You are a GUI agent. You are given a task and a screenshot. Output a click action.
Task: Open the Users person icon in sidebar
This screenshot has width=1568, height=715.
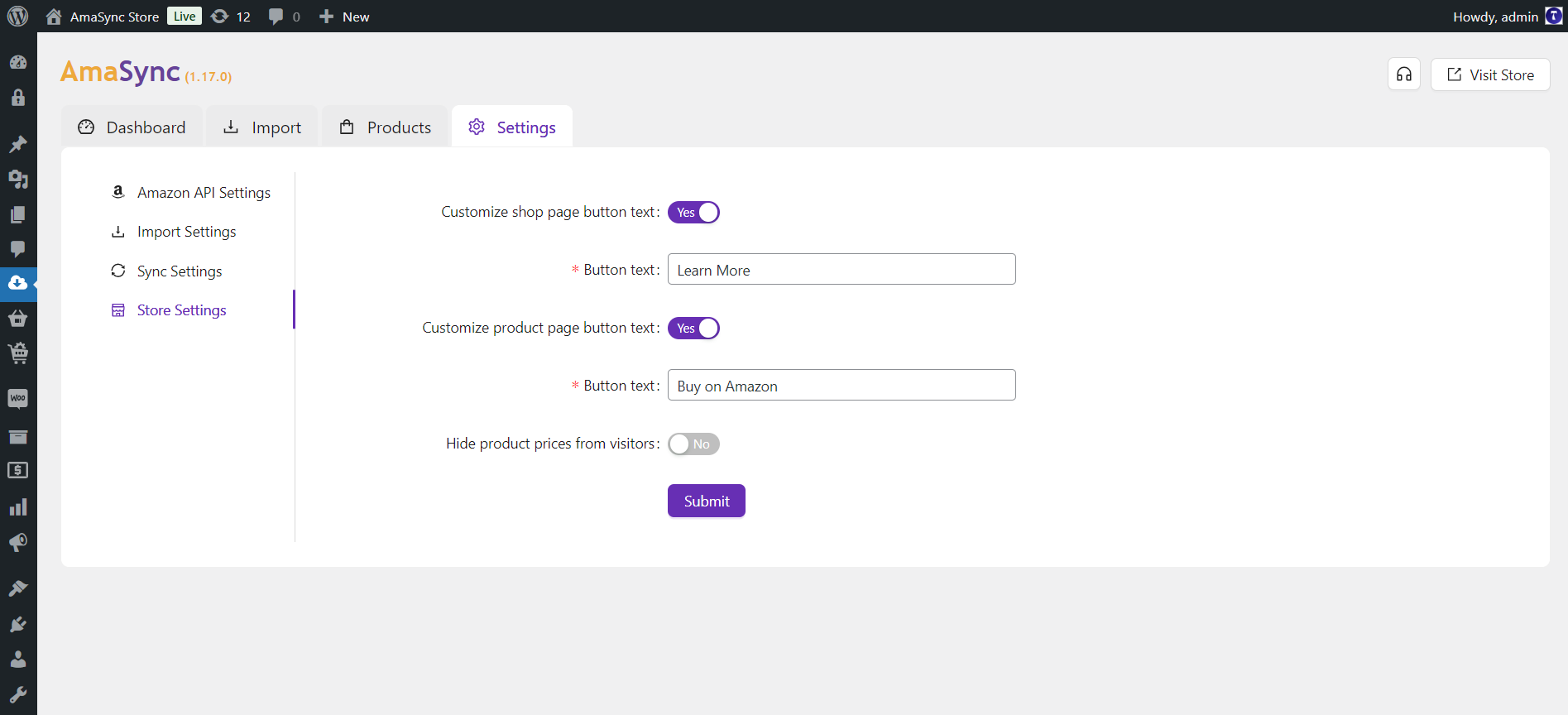tap(18, 659)
